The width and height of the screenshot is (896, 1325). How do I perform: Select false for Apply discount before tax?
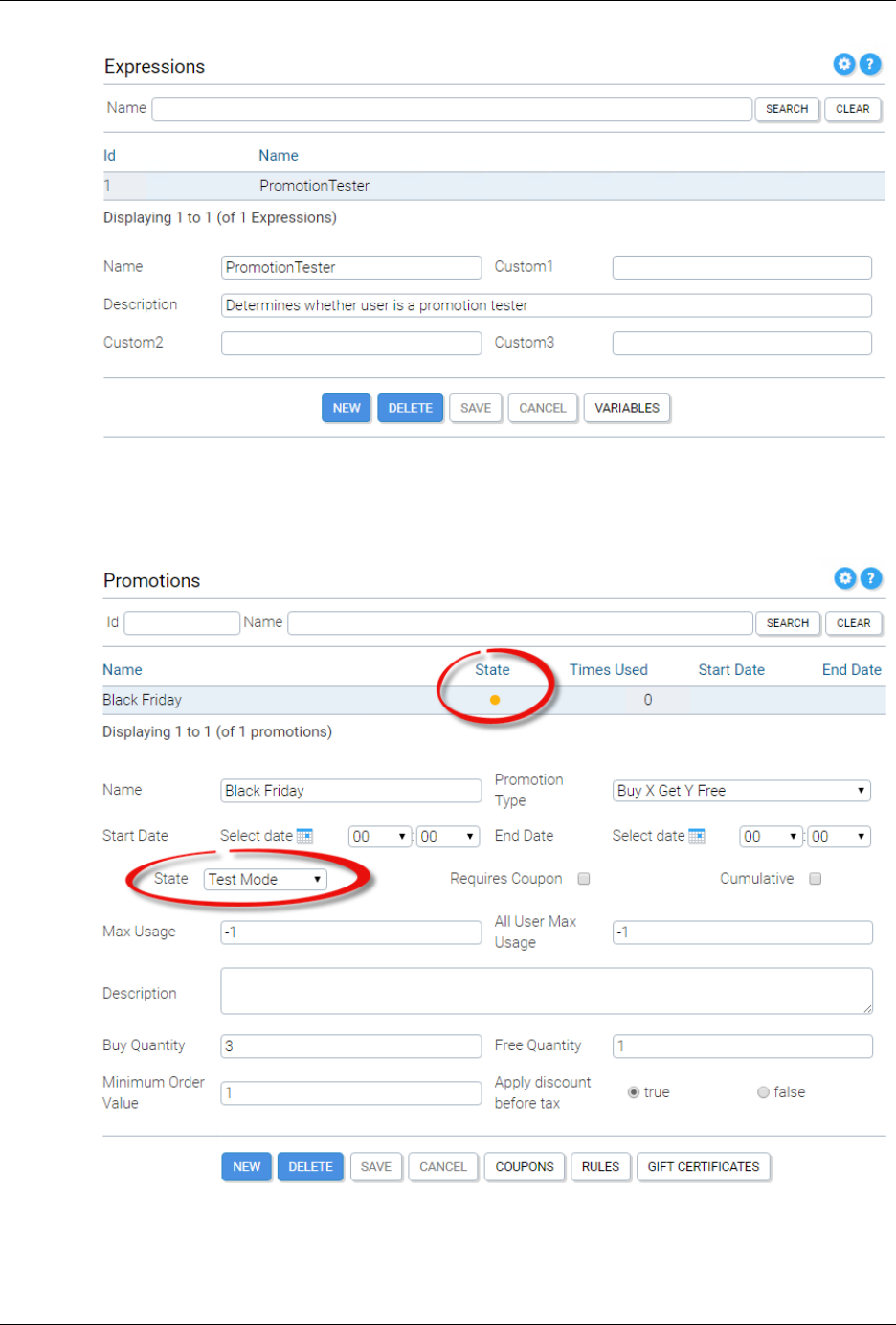tap(763, 1092)
